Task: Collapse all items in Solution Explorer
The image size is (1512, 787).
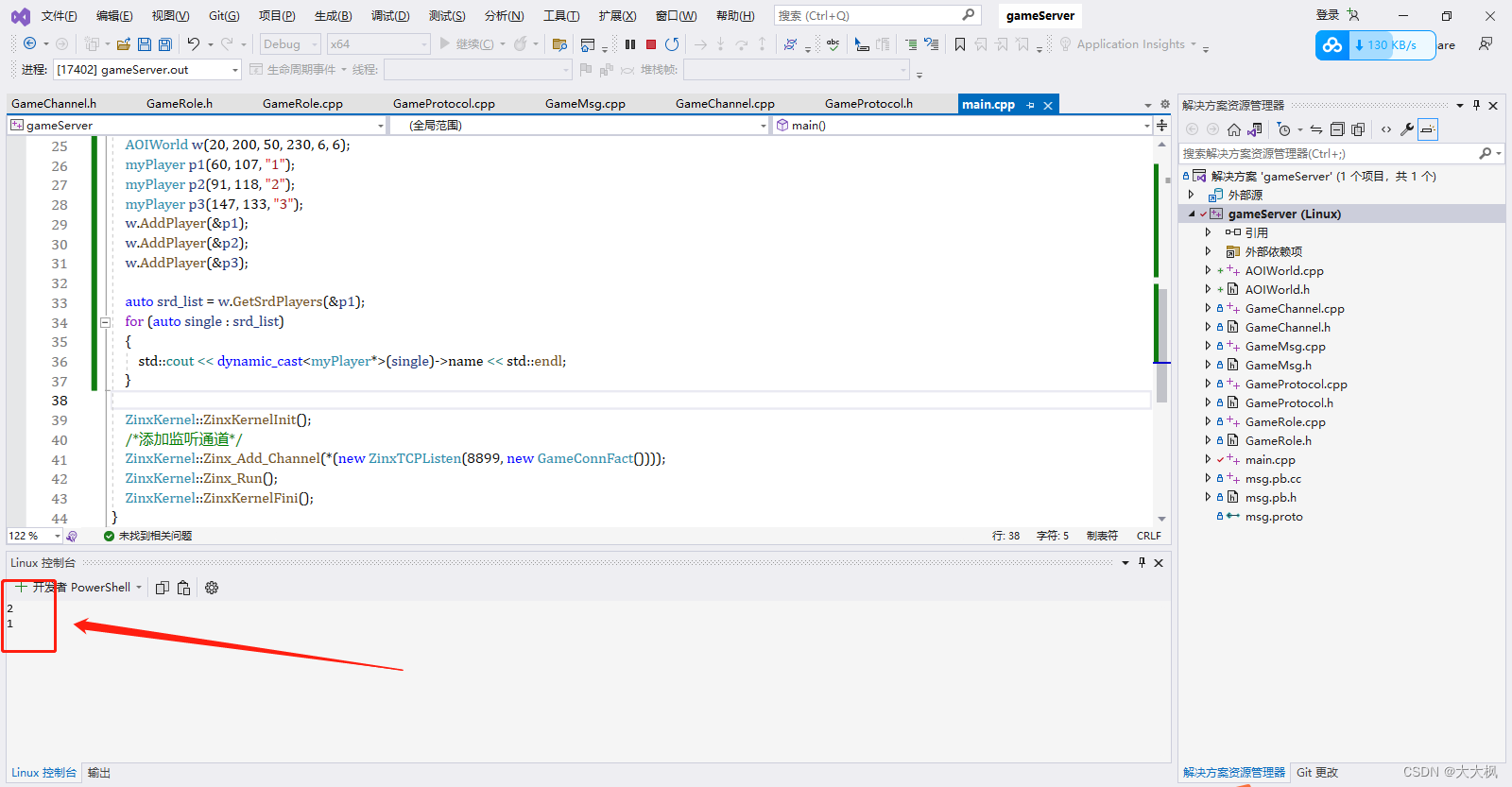Action: point(1337,129)
